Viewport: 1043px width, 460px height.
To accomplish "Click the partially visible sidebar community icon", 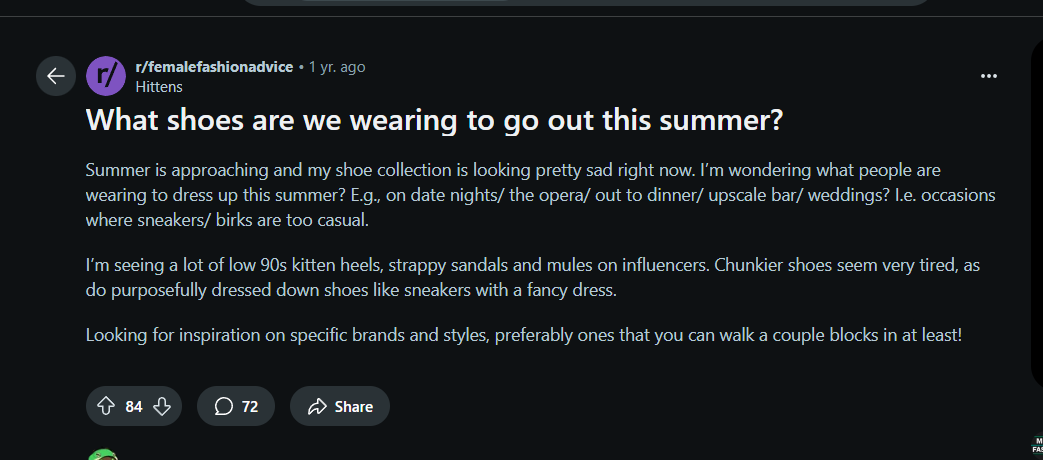I will point(1036,446).
